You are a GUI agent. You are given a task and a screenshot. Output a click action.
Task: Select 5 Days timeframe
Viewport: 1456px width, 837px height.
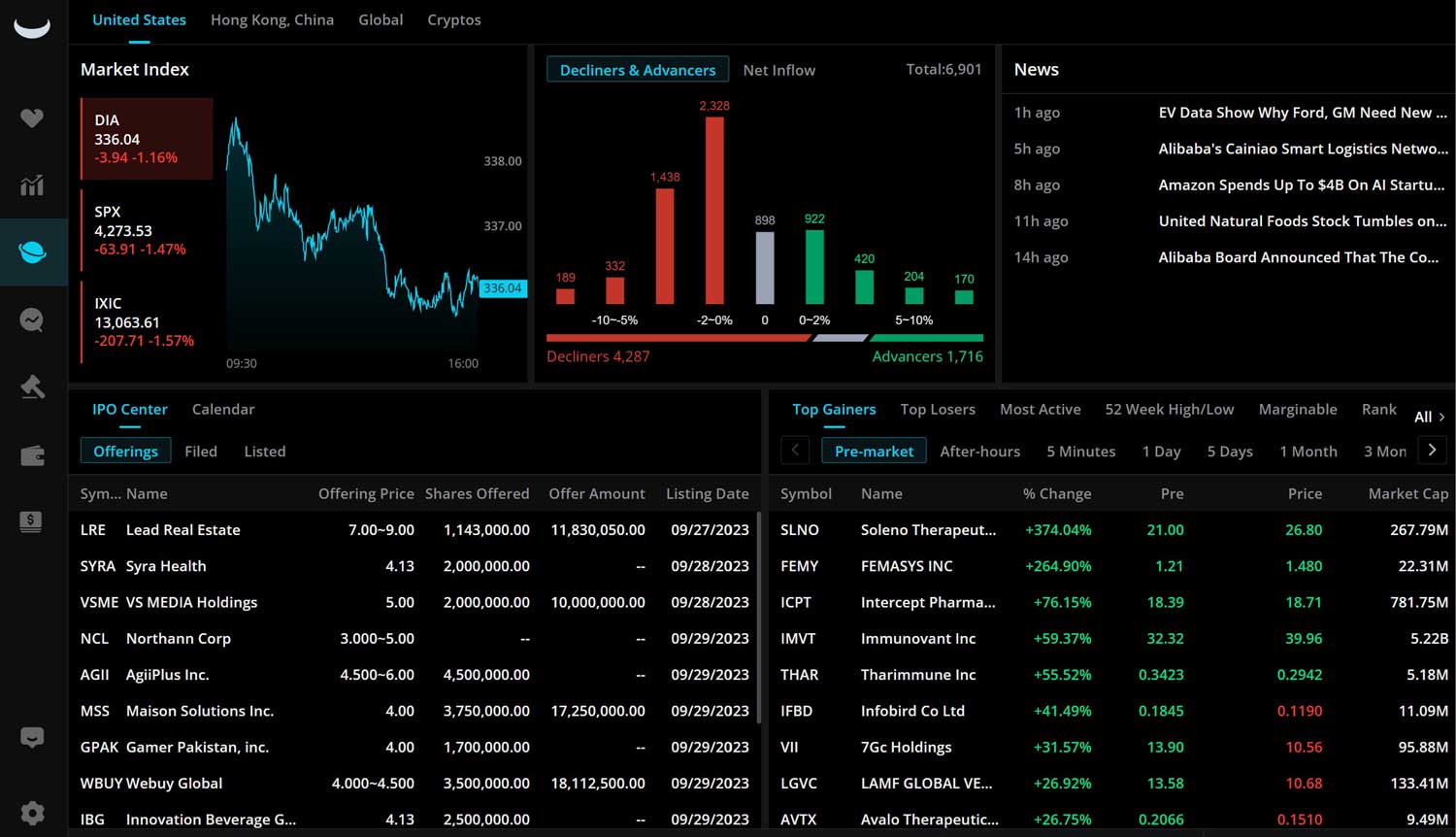1230,452
